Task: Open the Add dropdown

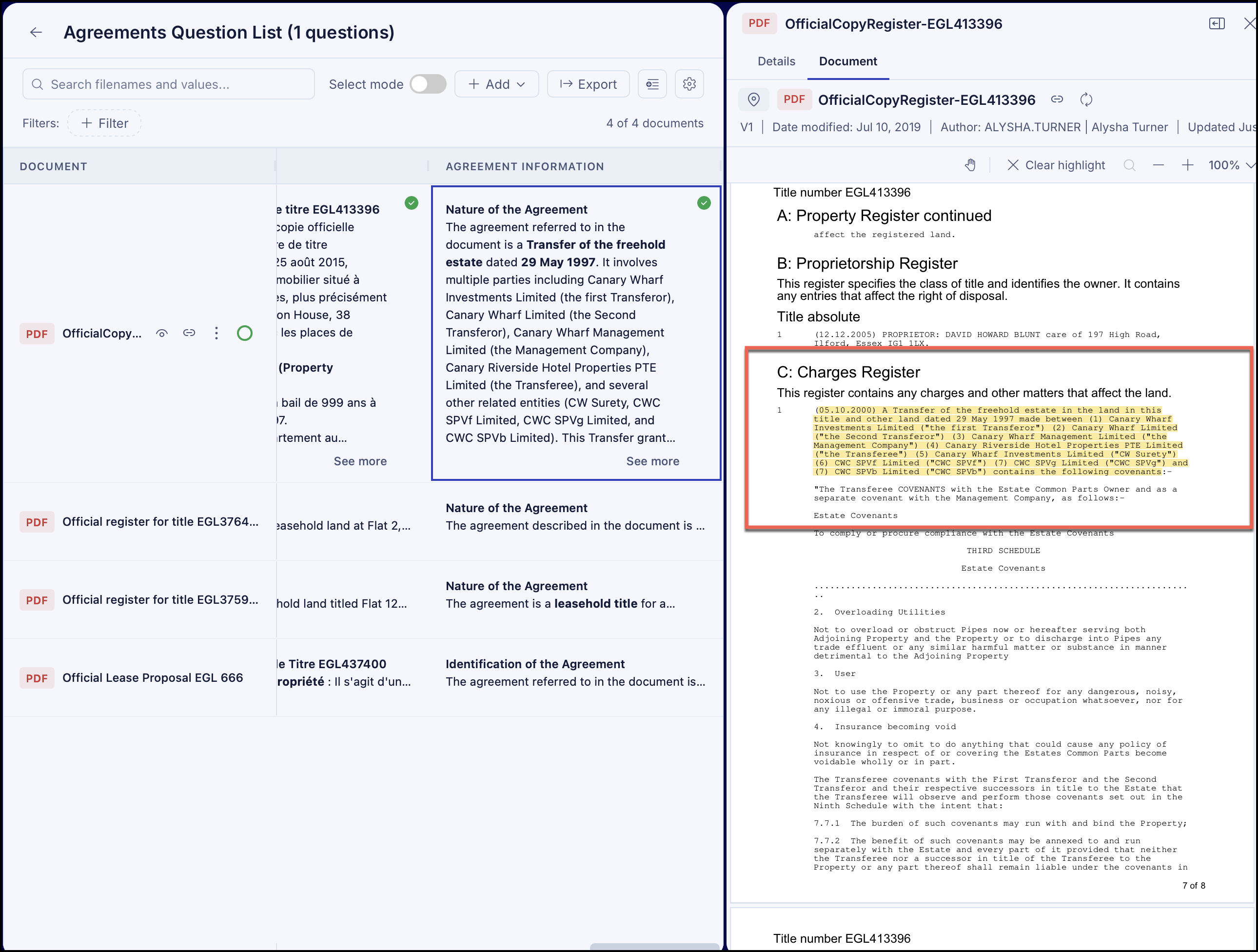Action: pos(496,84)
